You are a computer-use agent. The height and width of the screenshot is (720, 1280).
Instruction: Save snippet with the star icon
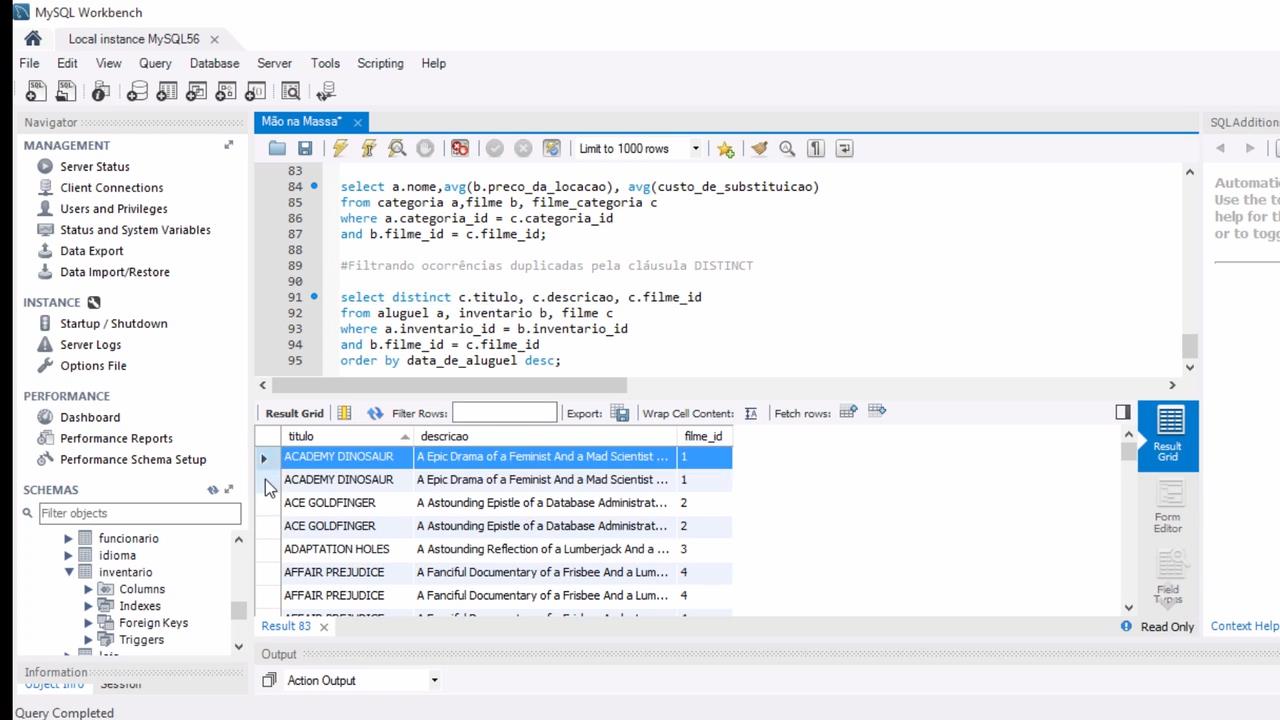(726, 148)
